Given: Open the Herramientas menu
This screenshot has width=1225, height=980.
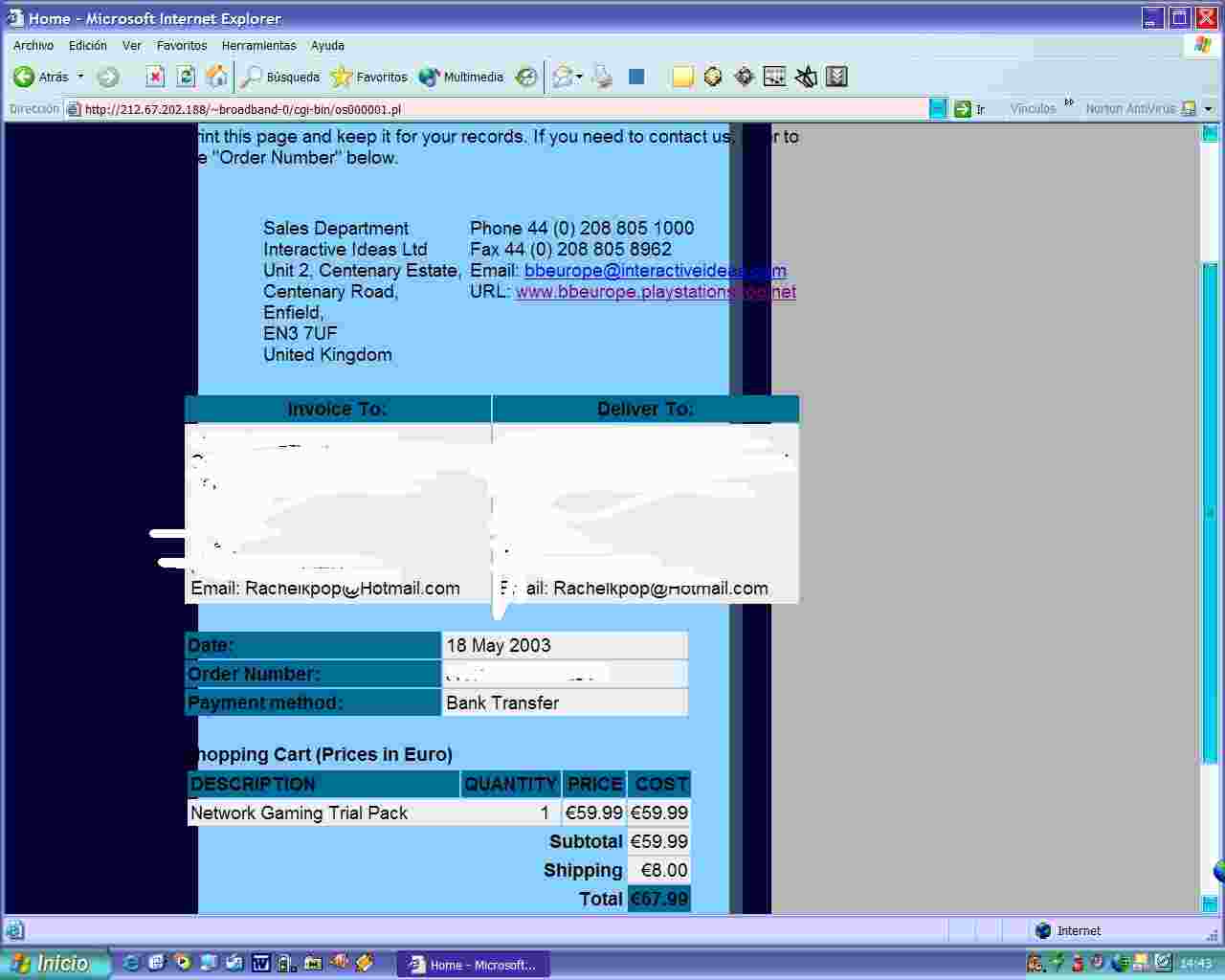Looking at the screenshot, I should [259, 45].
